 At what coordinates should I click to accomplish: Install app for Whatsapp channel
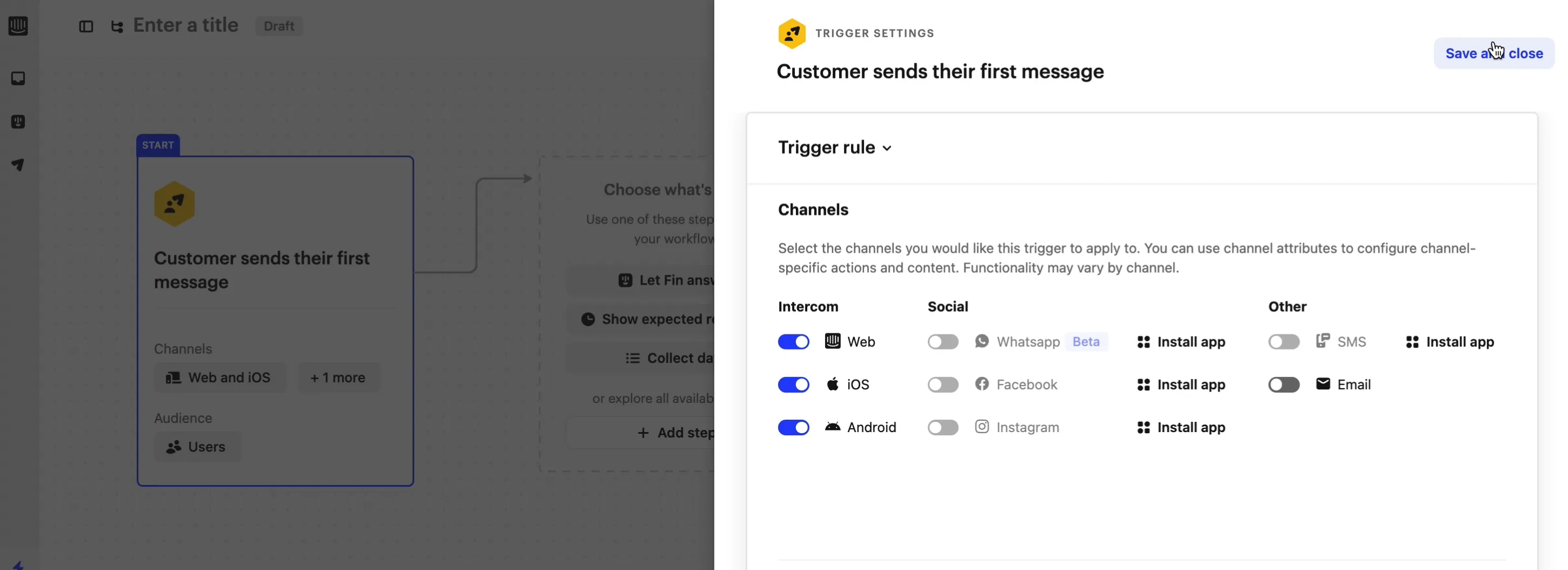tap(1181, 342)
